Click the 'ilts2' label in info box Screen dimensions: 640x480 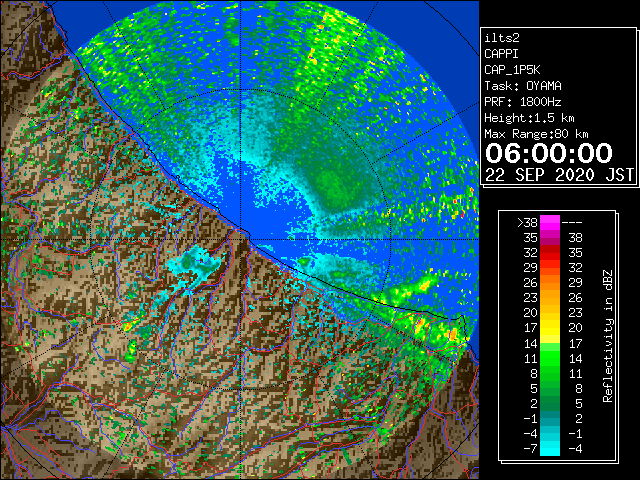[502, 38]
